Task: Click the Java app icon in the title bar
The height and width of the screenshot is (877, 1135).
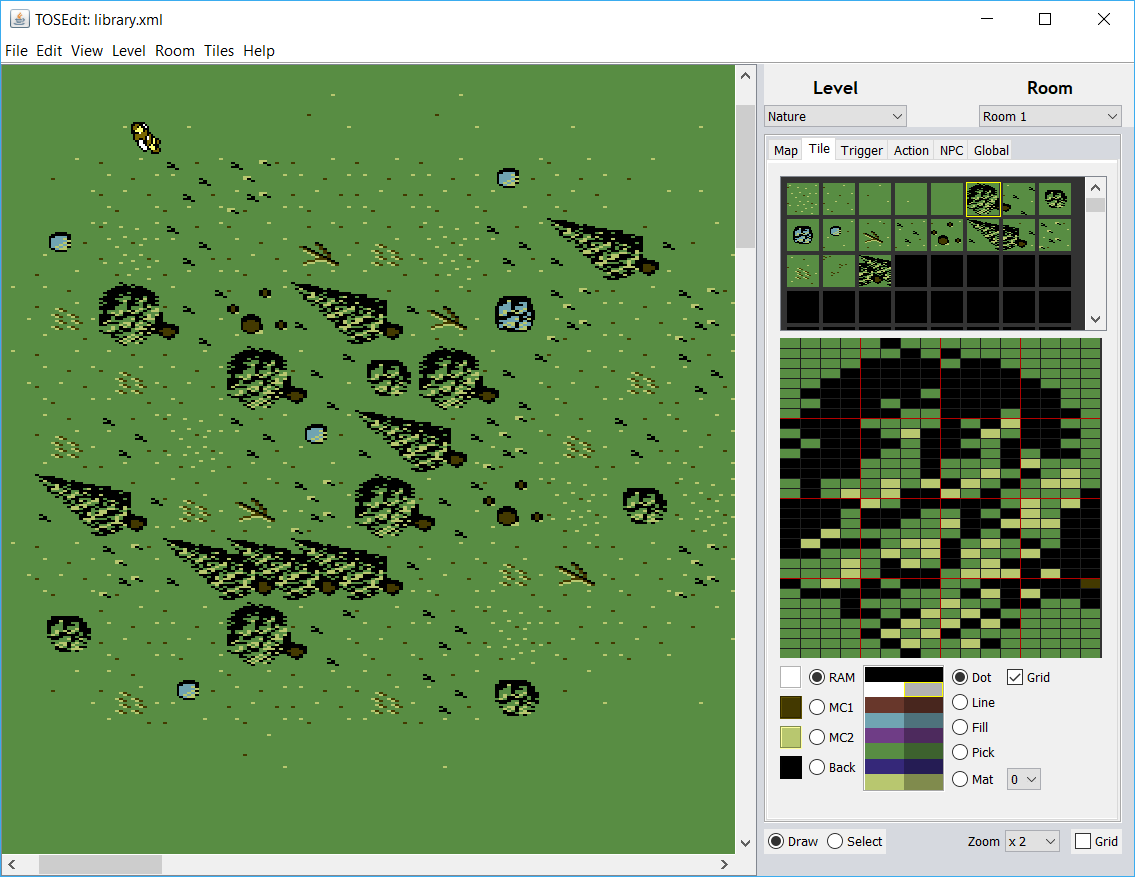Action: coord(20,19)
